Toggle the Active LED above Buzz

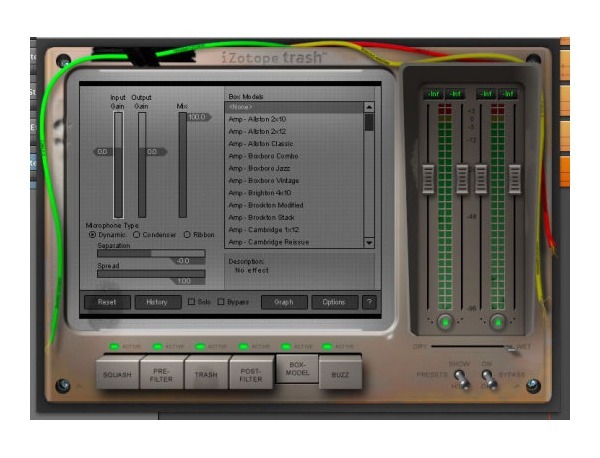327,347
